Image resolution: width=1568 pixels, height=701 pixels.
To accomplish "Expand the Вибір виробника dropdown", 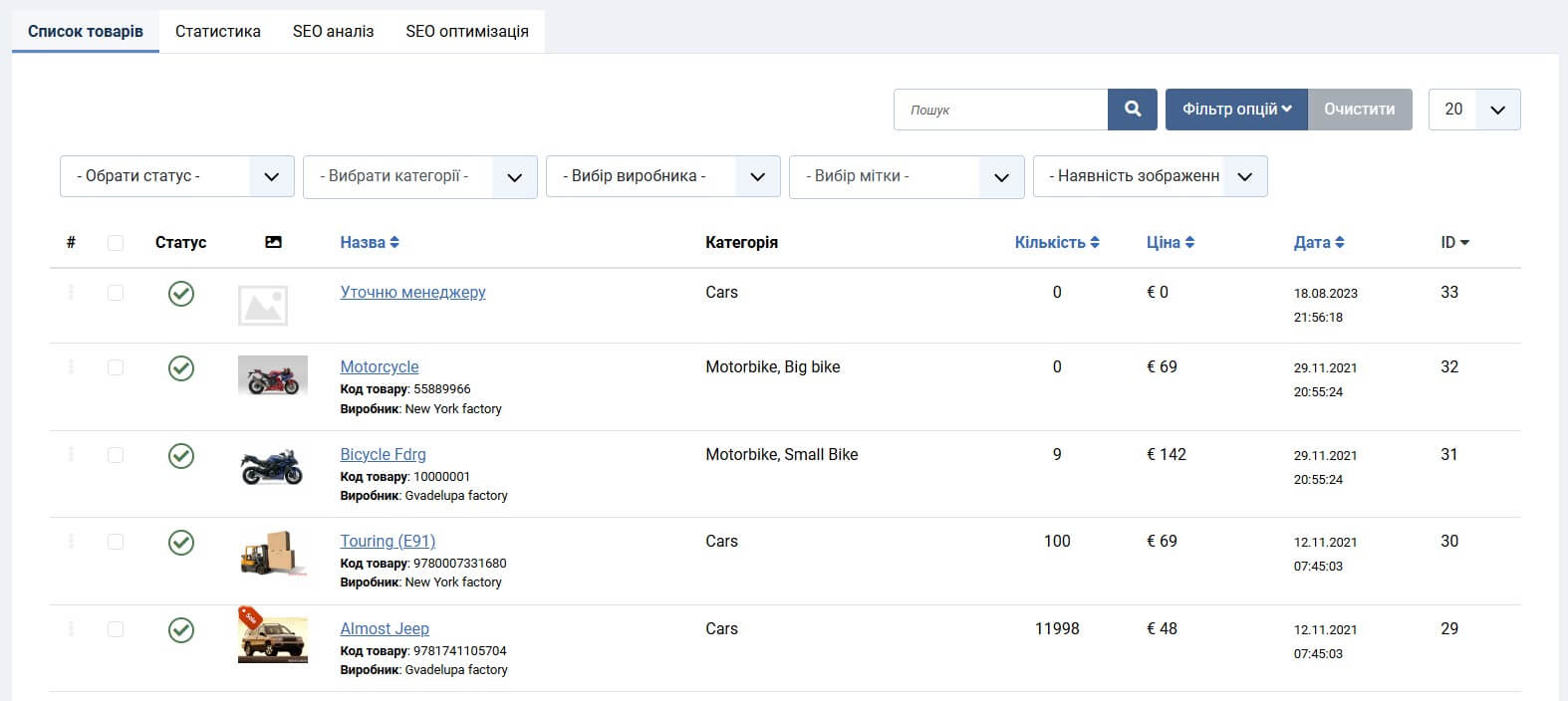I will pos(662,176).
